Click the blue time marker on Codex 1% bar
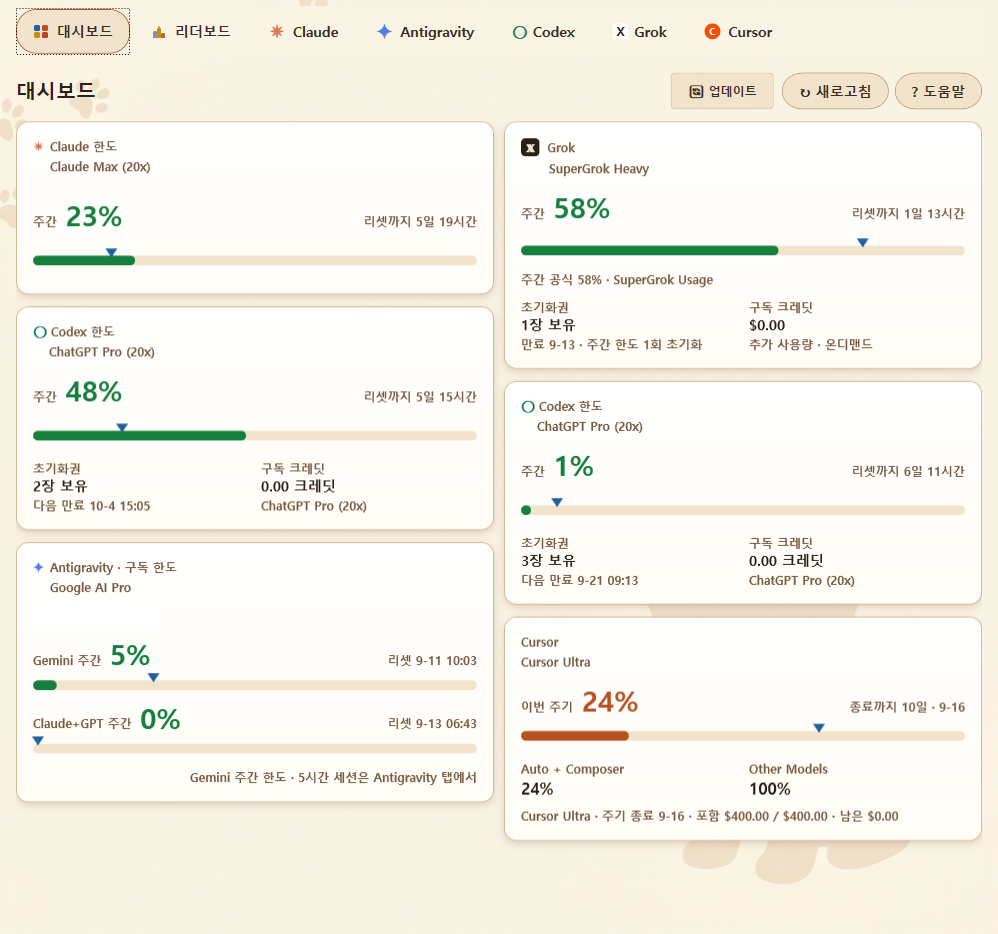Screen dimensions: 998x934 (557, 502)
